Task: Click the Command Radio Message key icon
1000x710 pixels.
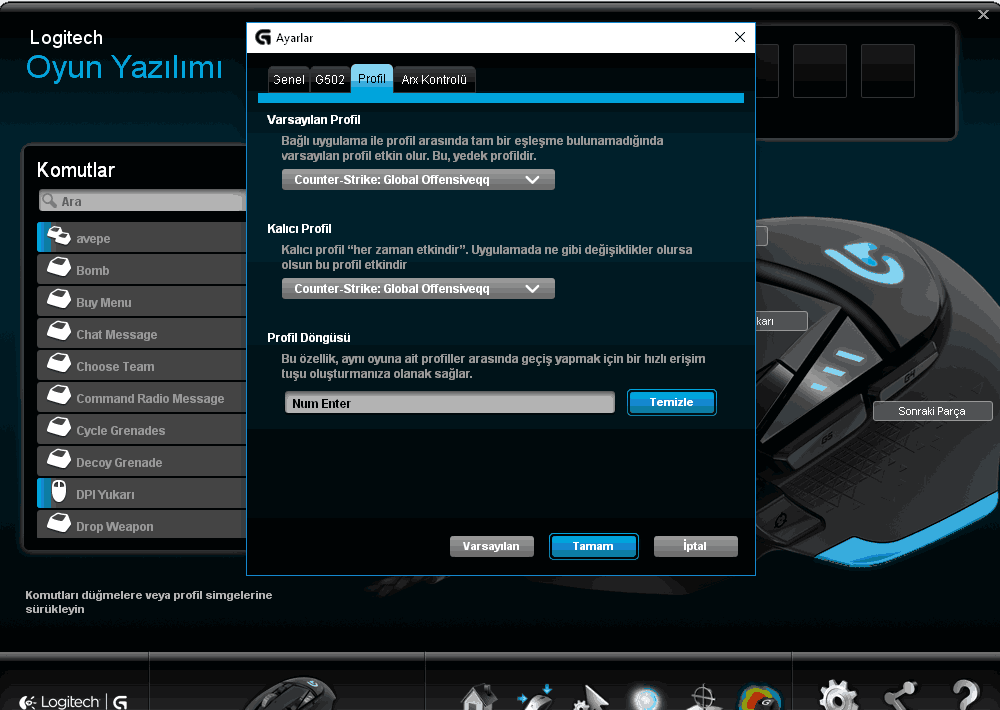Action: (59, 395)
